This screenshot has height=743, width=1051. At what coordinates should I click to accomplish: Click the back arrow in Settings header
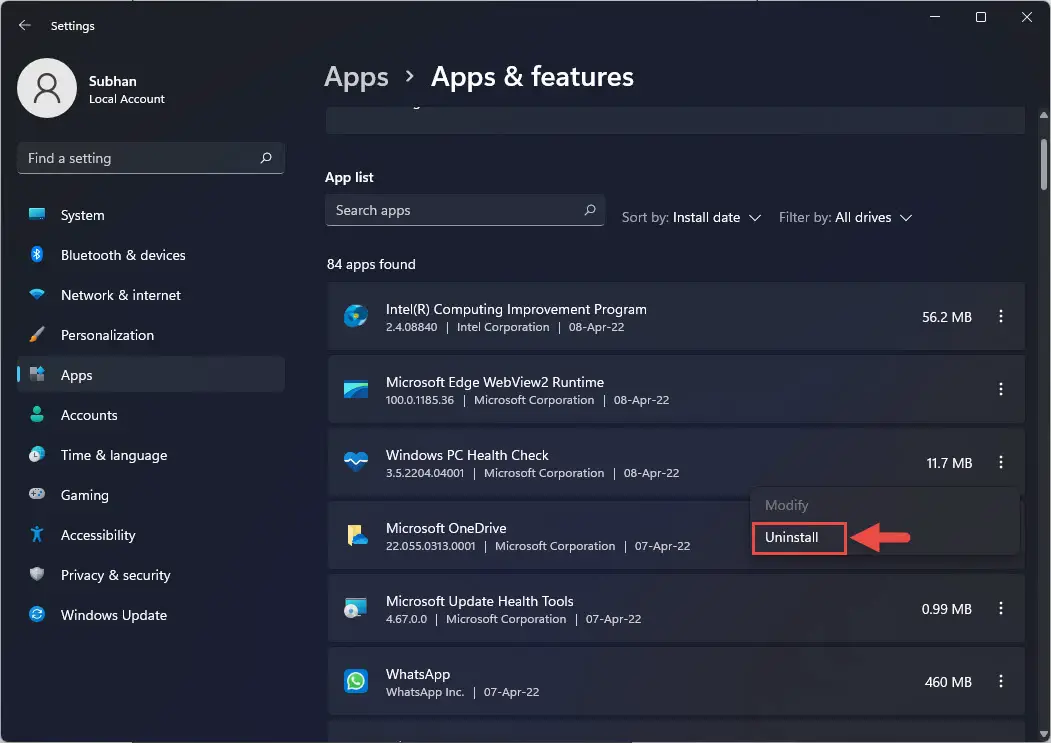tap(25, 25)
